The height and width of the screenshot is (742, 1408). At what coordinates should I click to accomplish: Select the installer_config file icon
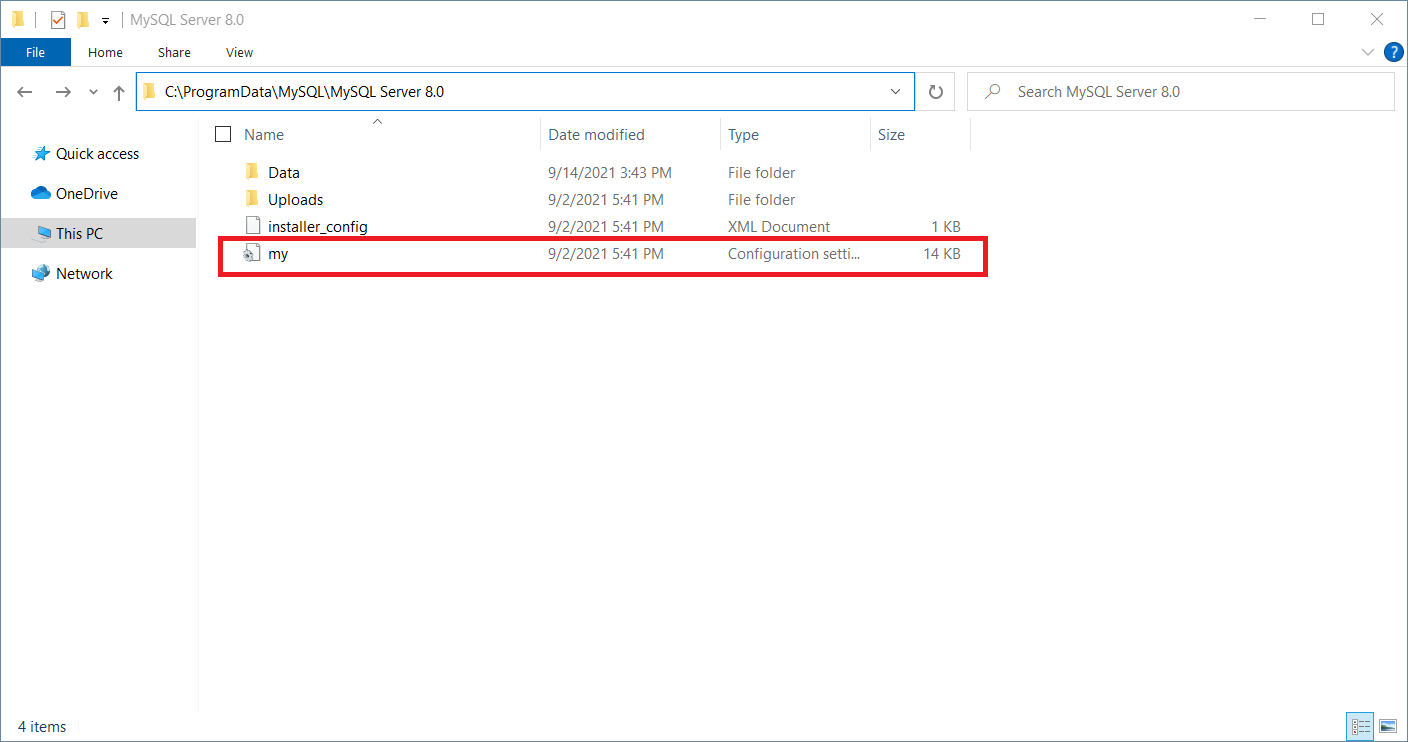(252, 226)
